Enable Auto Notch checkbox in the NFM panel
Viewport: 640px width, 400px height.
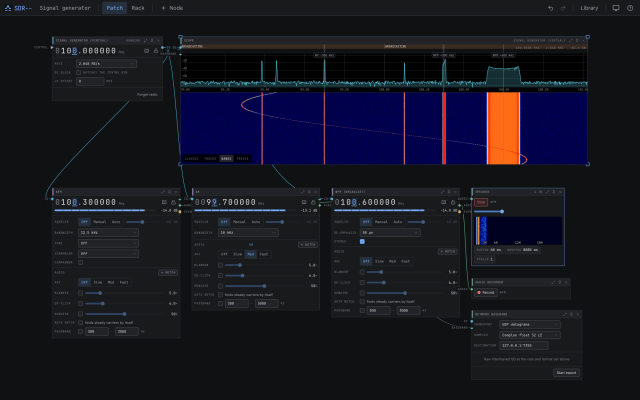[x=80, y=322]
